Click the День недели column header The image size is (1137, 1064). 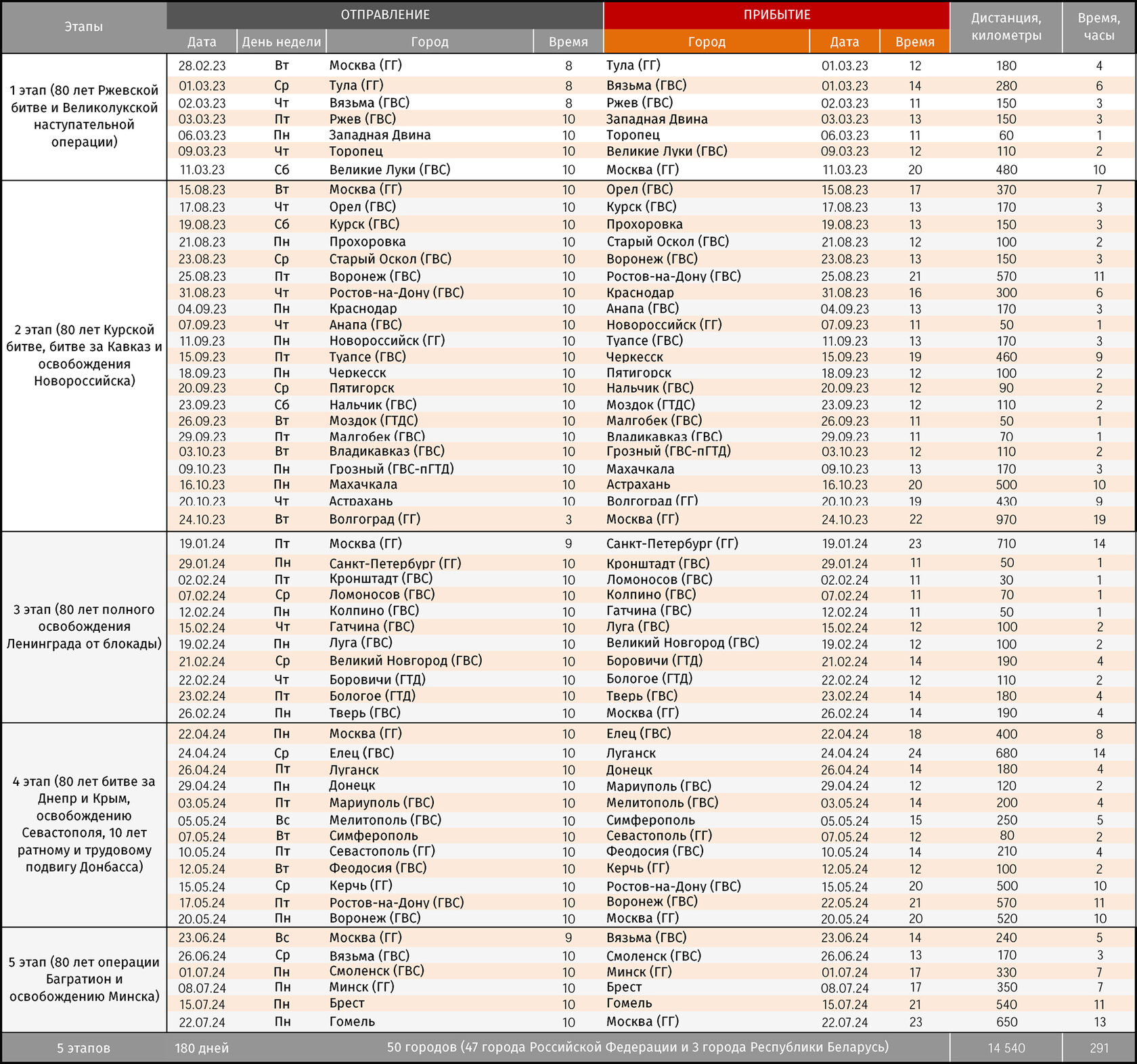point(282,41)
